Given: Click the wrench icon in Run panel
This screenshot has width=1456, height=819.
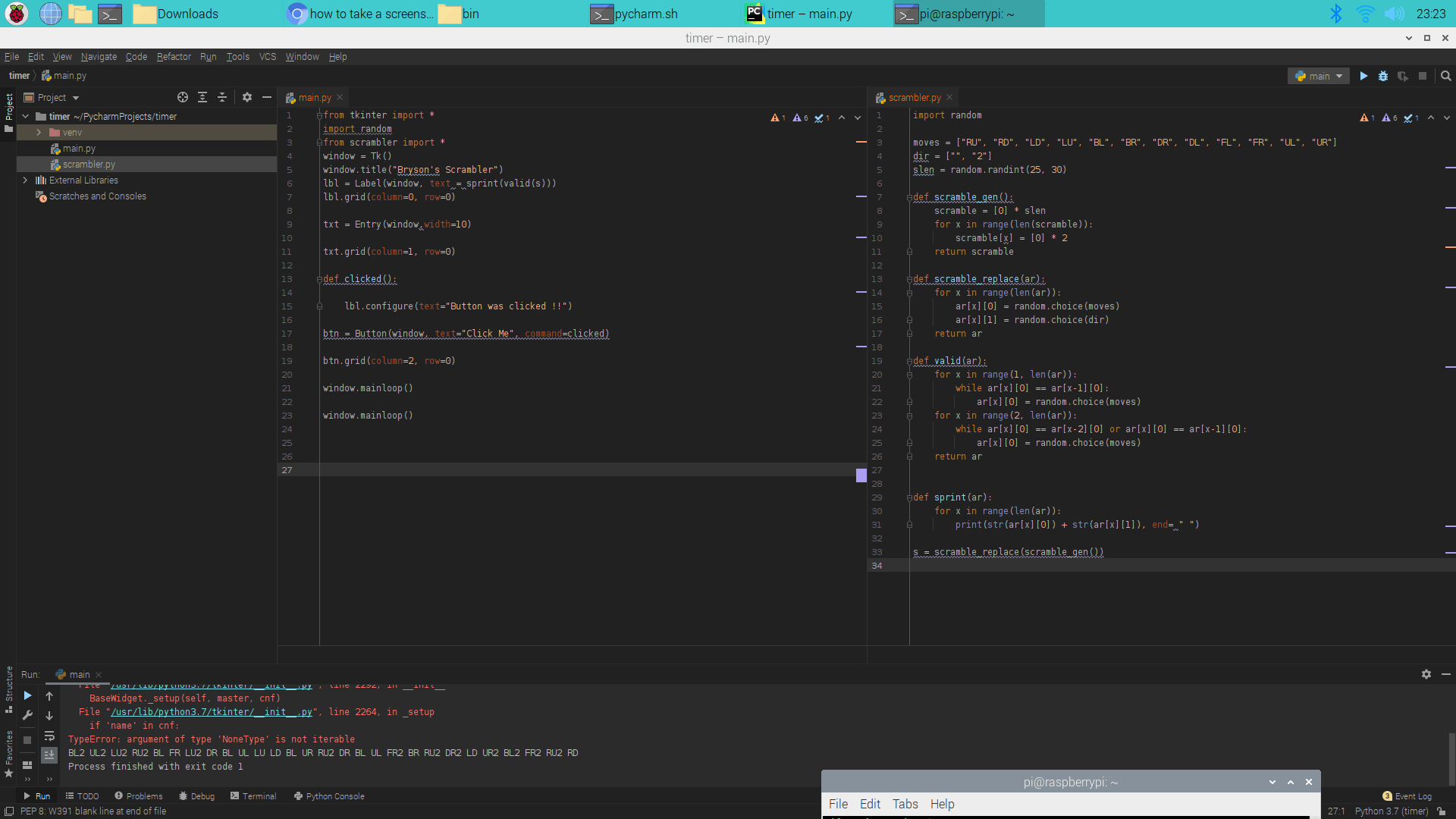Looking at the screenshot, I should [27, 715].
